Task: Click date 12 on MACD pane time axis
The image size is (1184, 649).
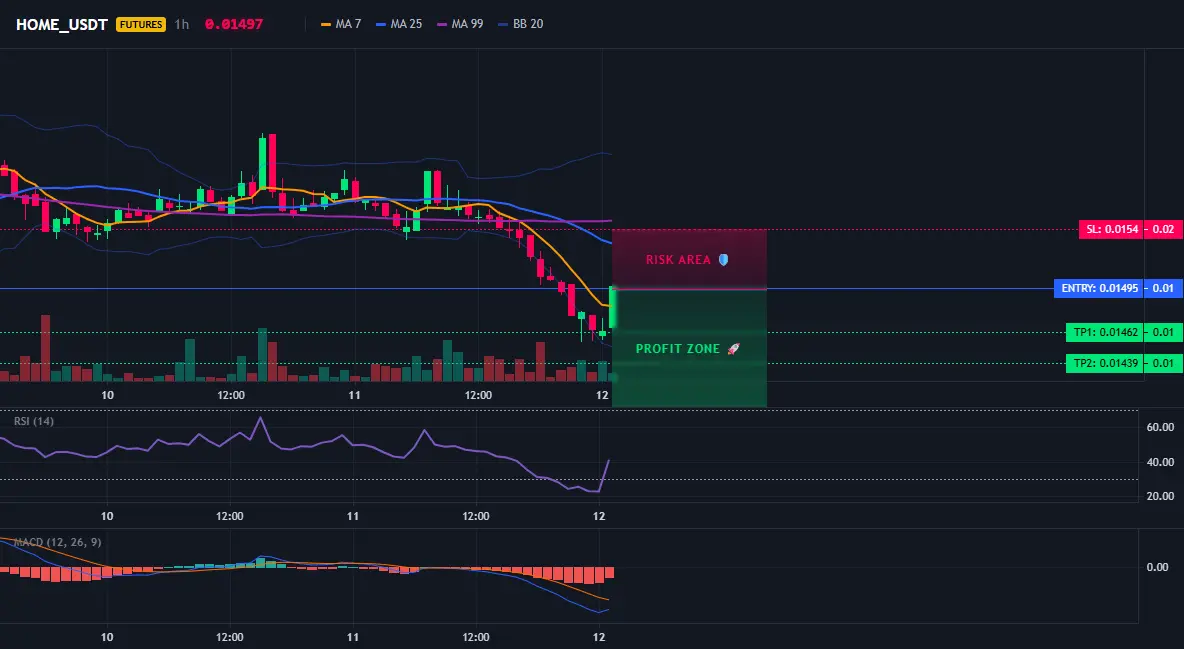Action: [599, 637]
